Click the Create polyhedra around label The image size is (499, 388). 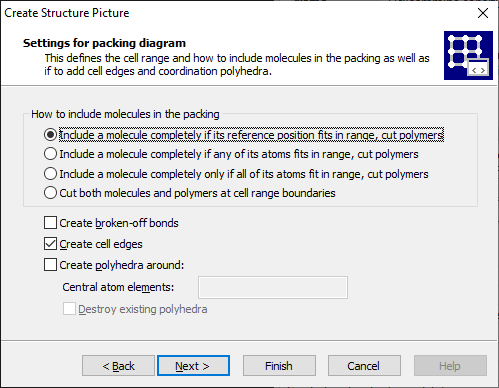pyautogui.click(x=122, y=265)
